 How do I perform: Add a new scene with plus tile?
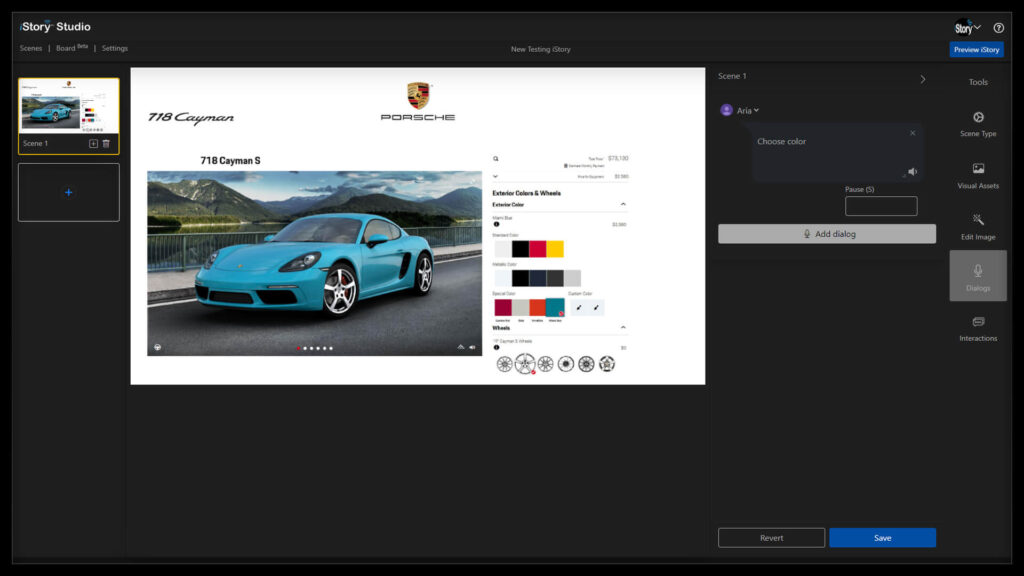69,193
